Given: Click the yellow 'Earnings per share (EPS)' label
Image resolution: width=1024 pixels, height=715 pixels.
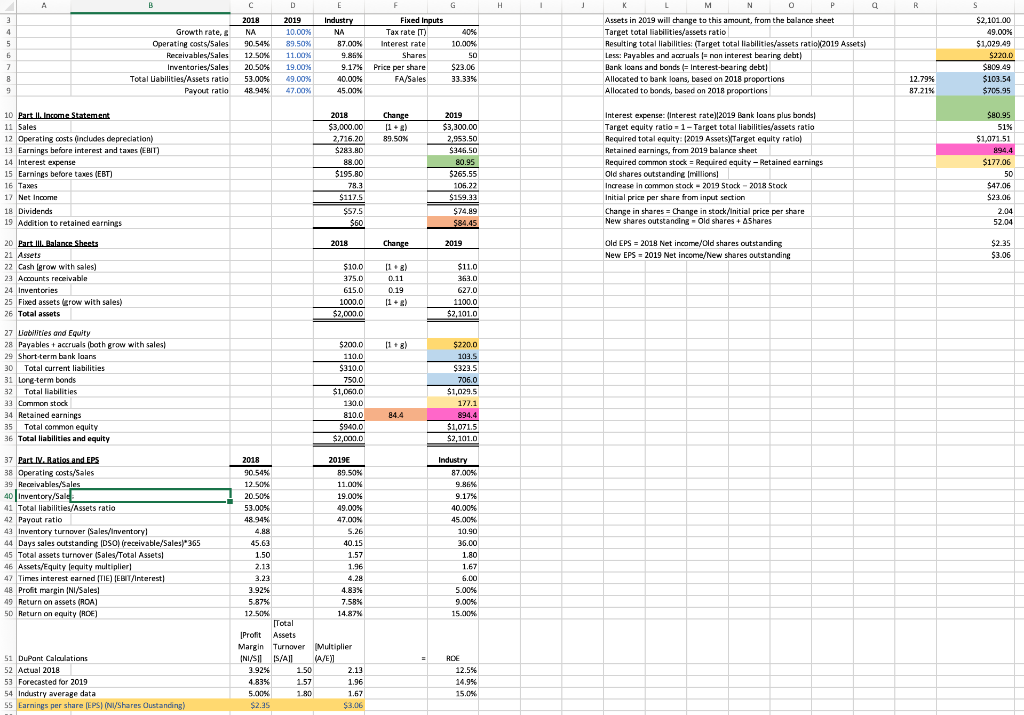Looking at the screenshot, I should tap(101, 706).
